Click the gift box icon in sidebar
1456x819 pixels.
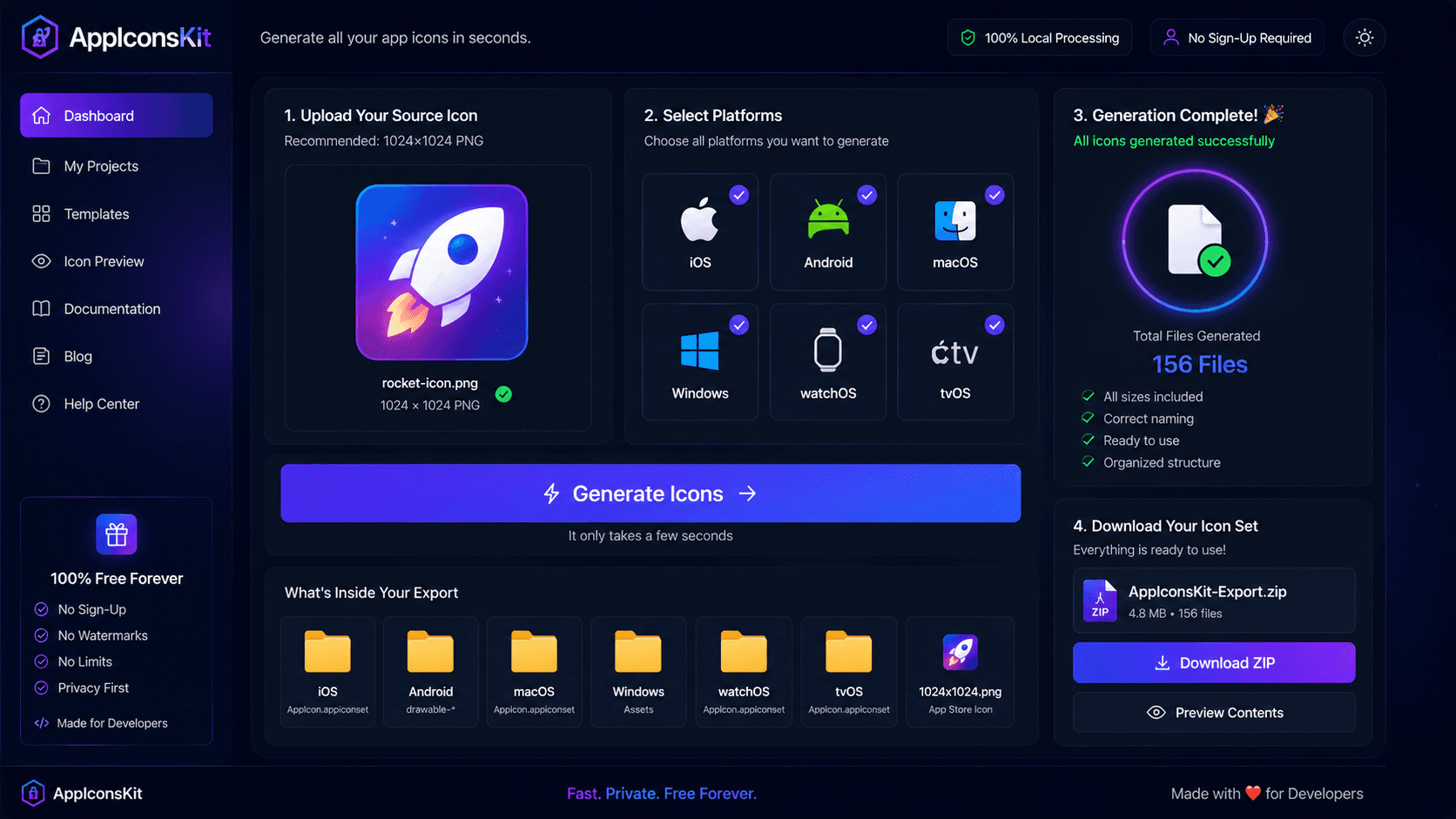[x=117, y=534]
